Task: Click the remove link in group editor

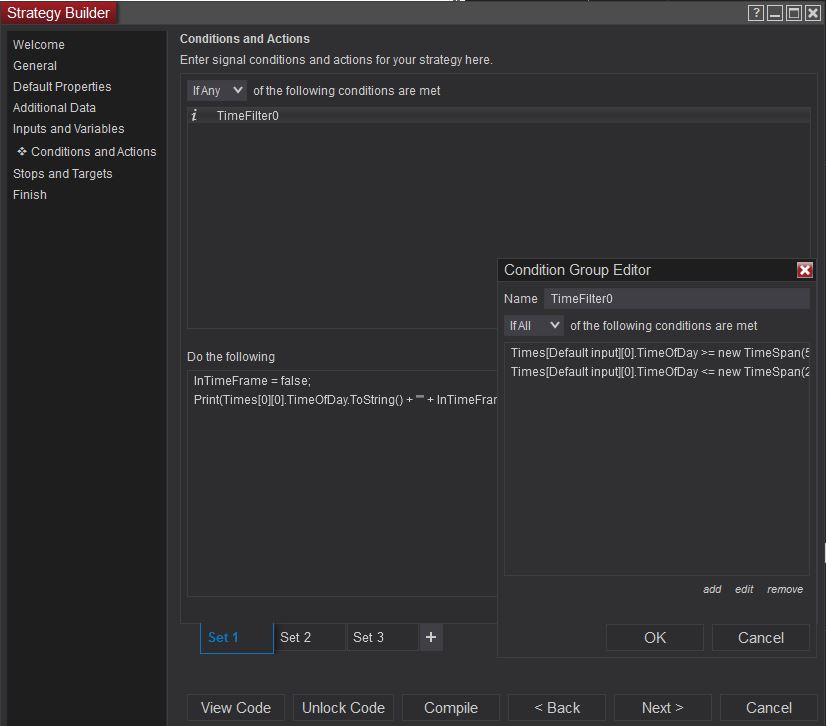Action: [x=785, y=589]
